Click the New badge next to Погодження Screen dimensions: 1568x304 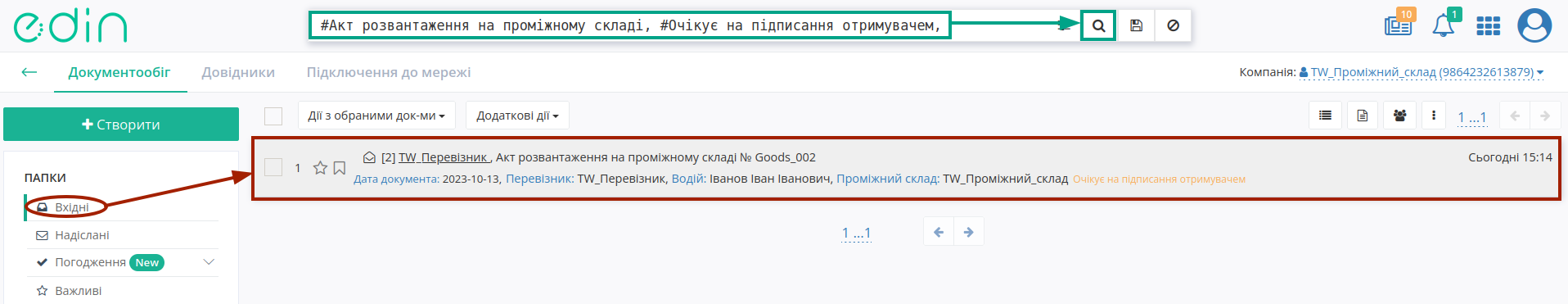[x=147, y=262]
